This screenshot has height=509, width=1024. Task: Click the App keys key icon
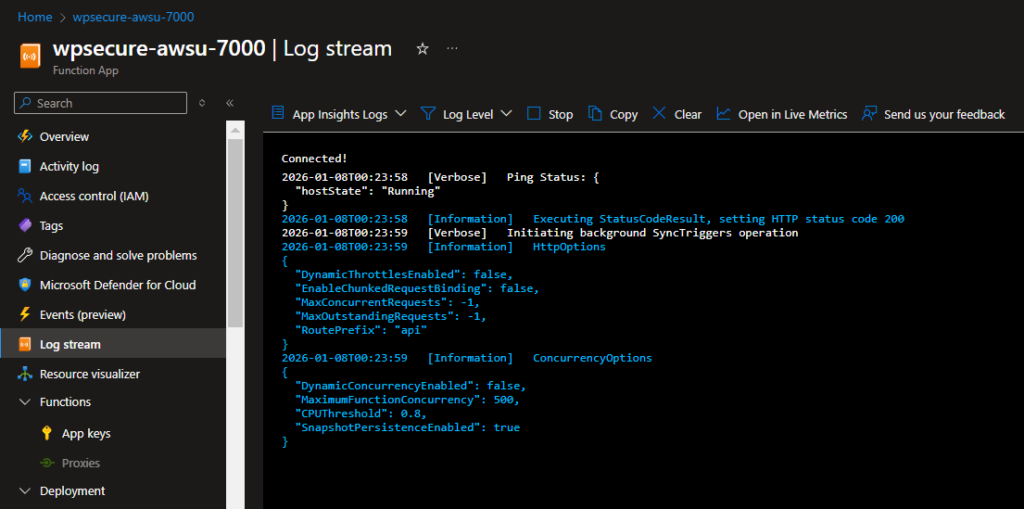[47, 434]
